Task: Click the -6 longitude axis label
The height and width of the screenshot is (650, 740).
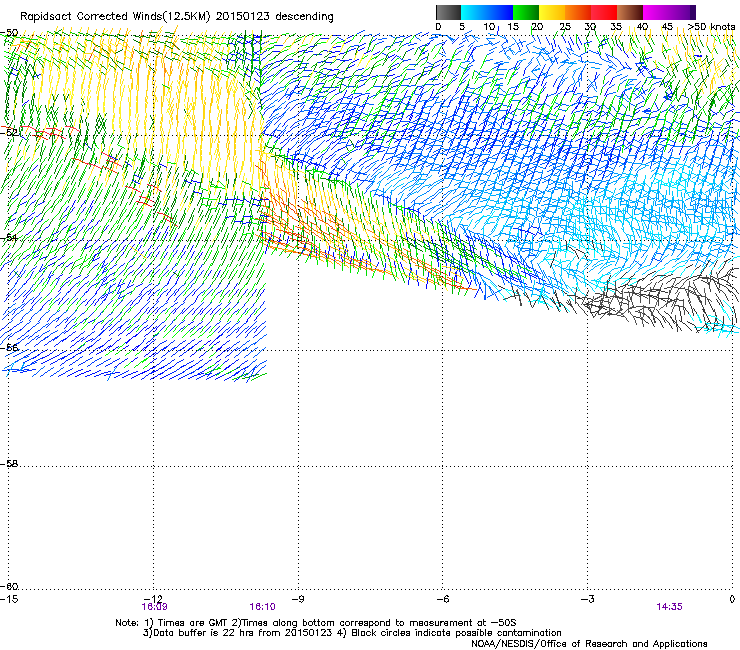Action: pyautogui.click(x=442, y=599)
